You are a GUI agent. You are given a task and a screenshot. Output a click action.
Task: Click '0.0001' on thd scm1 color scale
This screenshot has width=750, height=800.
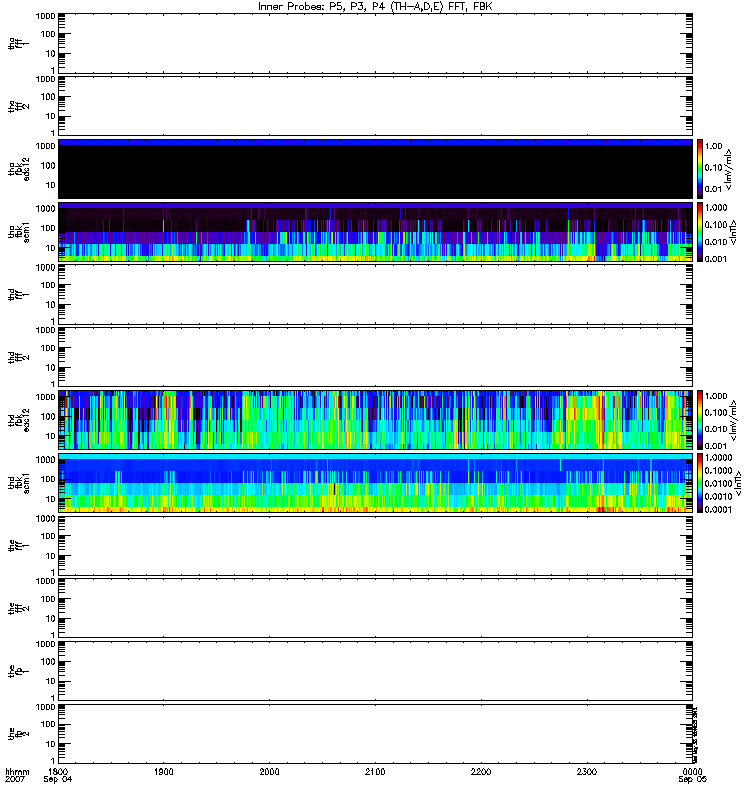718,509
